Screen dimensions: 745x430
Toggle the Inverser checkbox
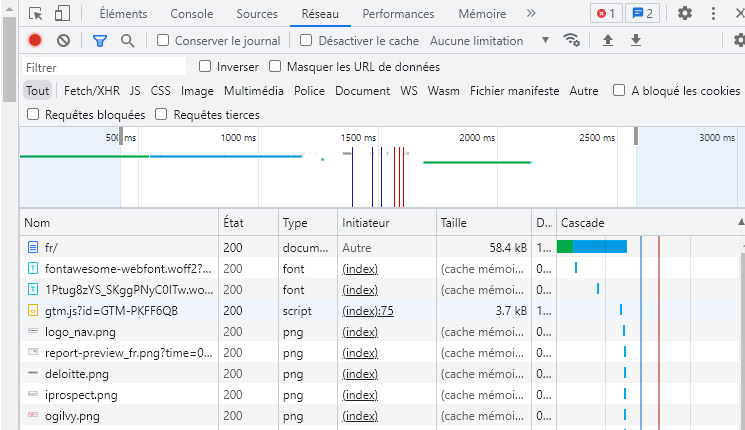tap(205, 67)
